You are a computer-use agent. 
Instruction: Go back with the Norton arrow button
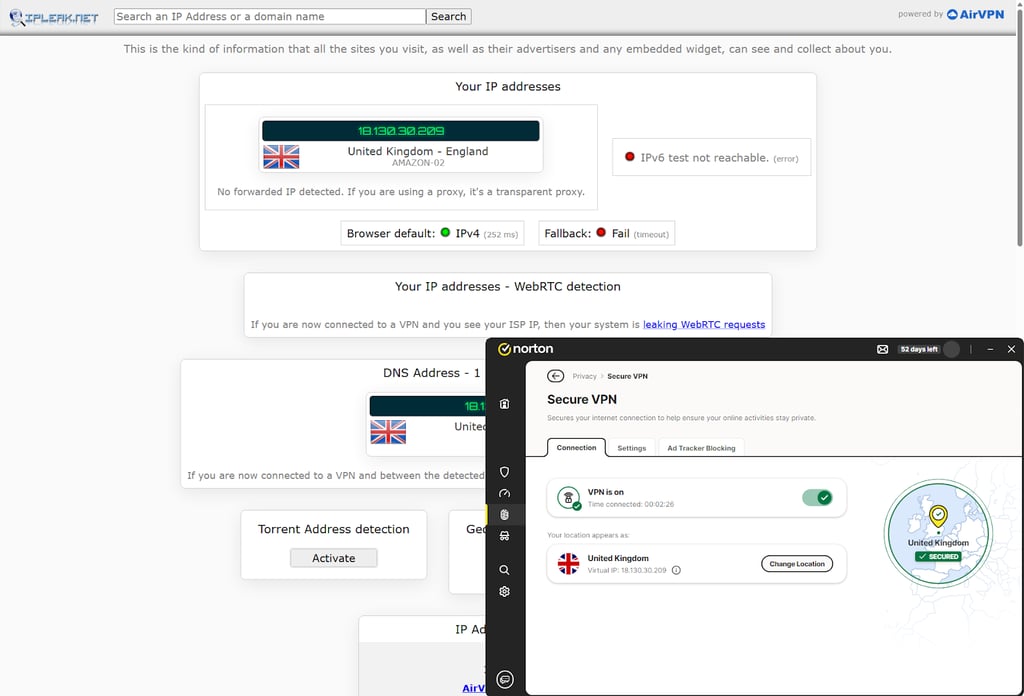pos(555,376)
